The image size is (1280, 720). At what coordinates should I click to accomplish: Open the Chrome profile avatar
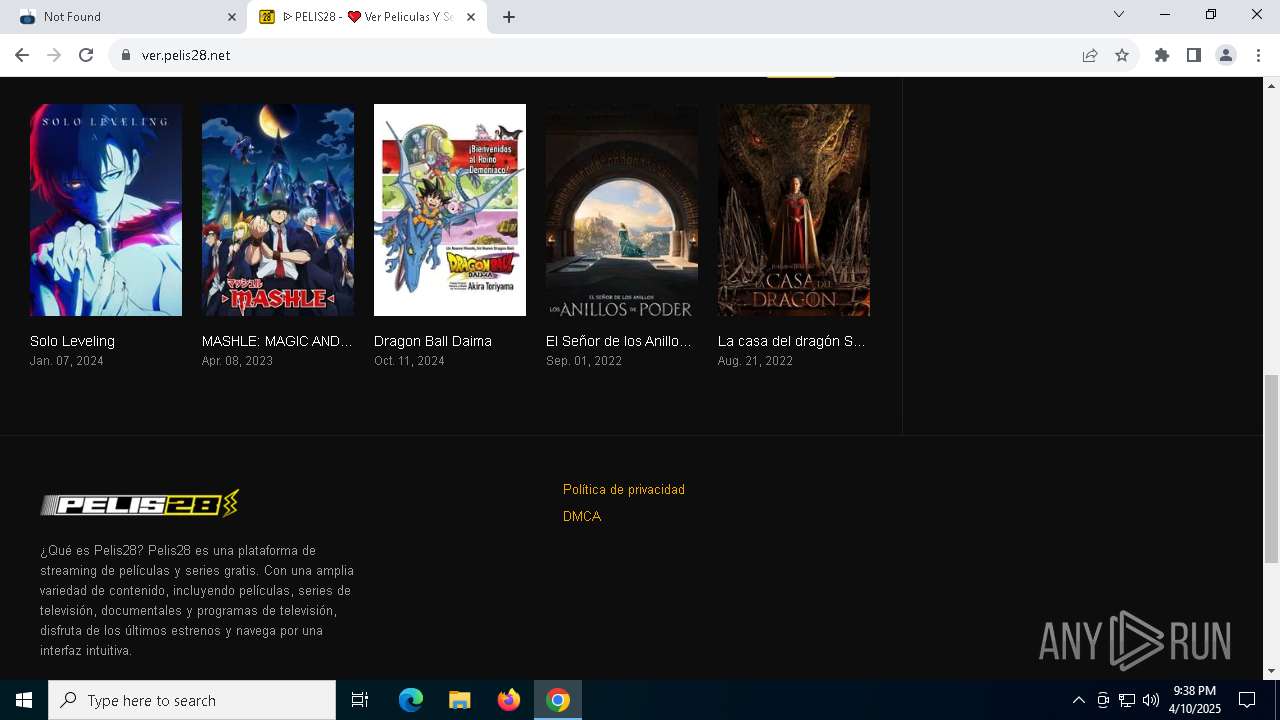pos(1226,55)
